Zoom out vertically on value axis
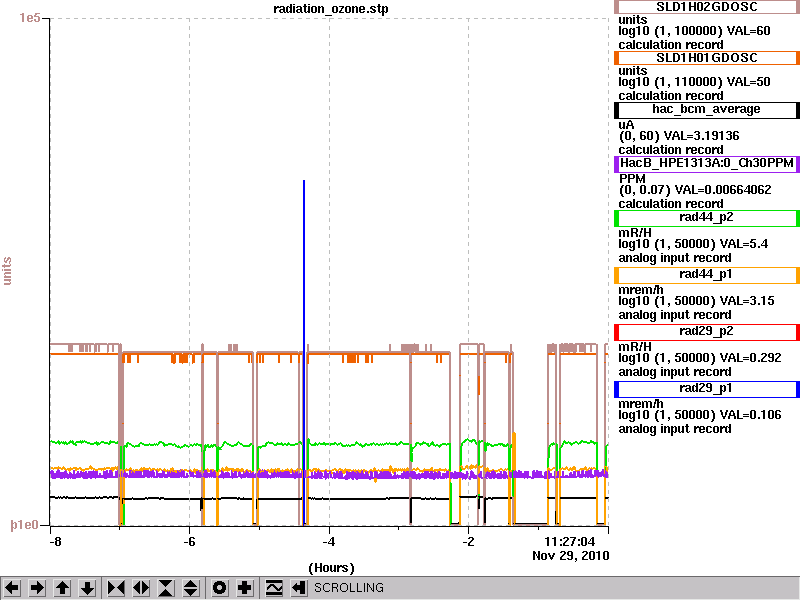Screen dimensions: 800x600 click(x=191, y=588)
